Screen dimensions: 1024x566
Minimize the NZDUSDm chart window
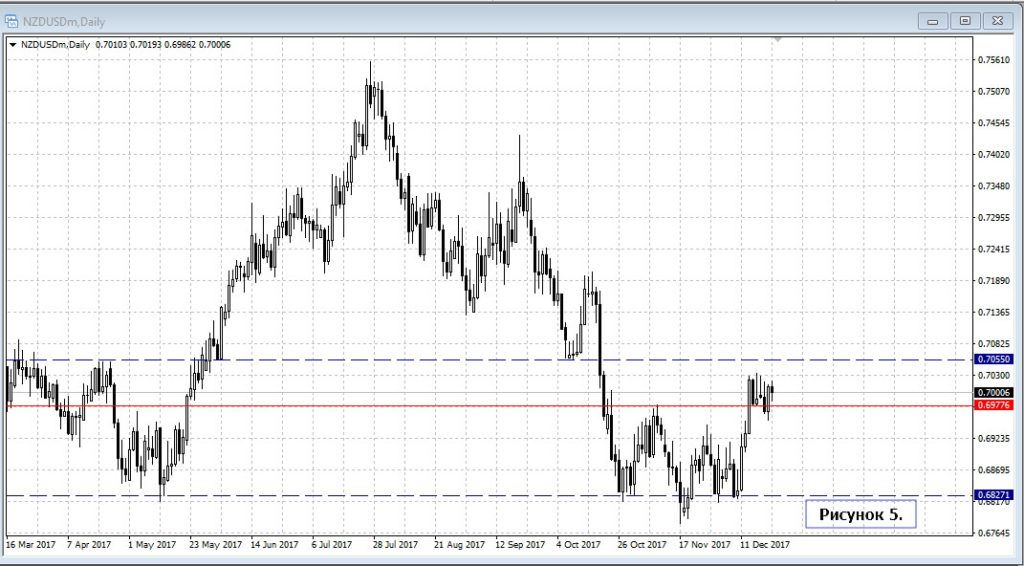tap(934, 20)
